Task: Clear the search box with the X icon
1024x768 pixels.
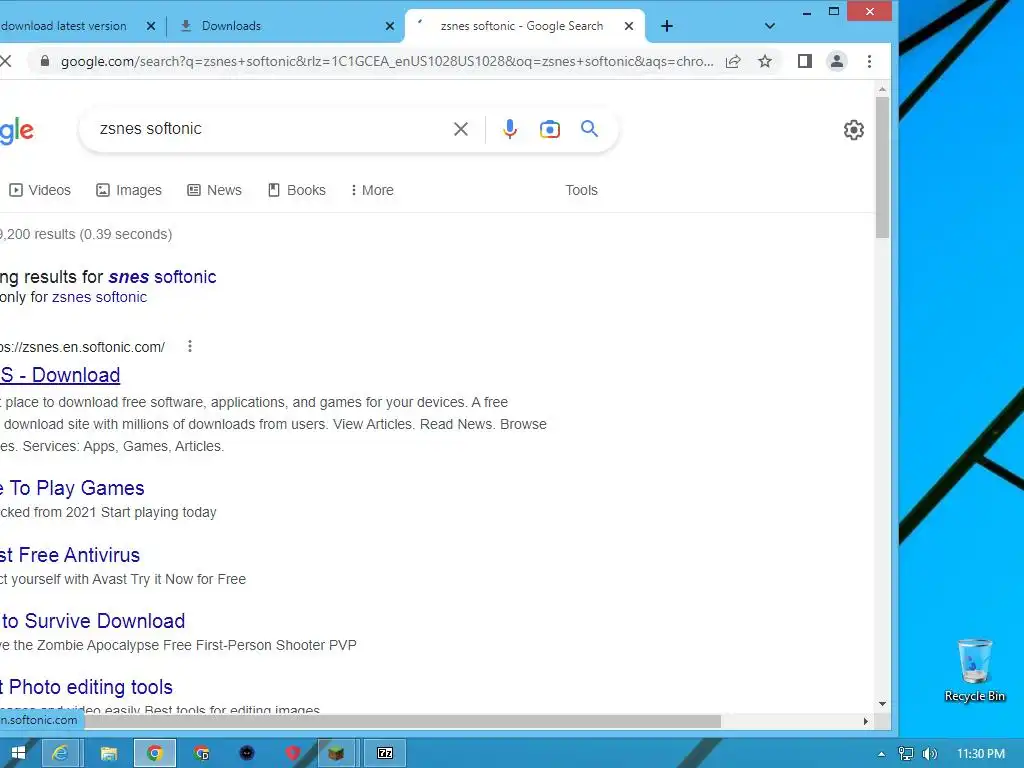Action: [460, 129]
